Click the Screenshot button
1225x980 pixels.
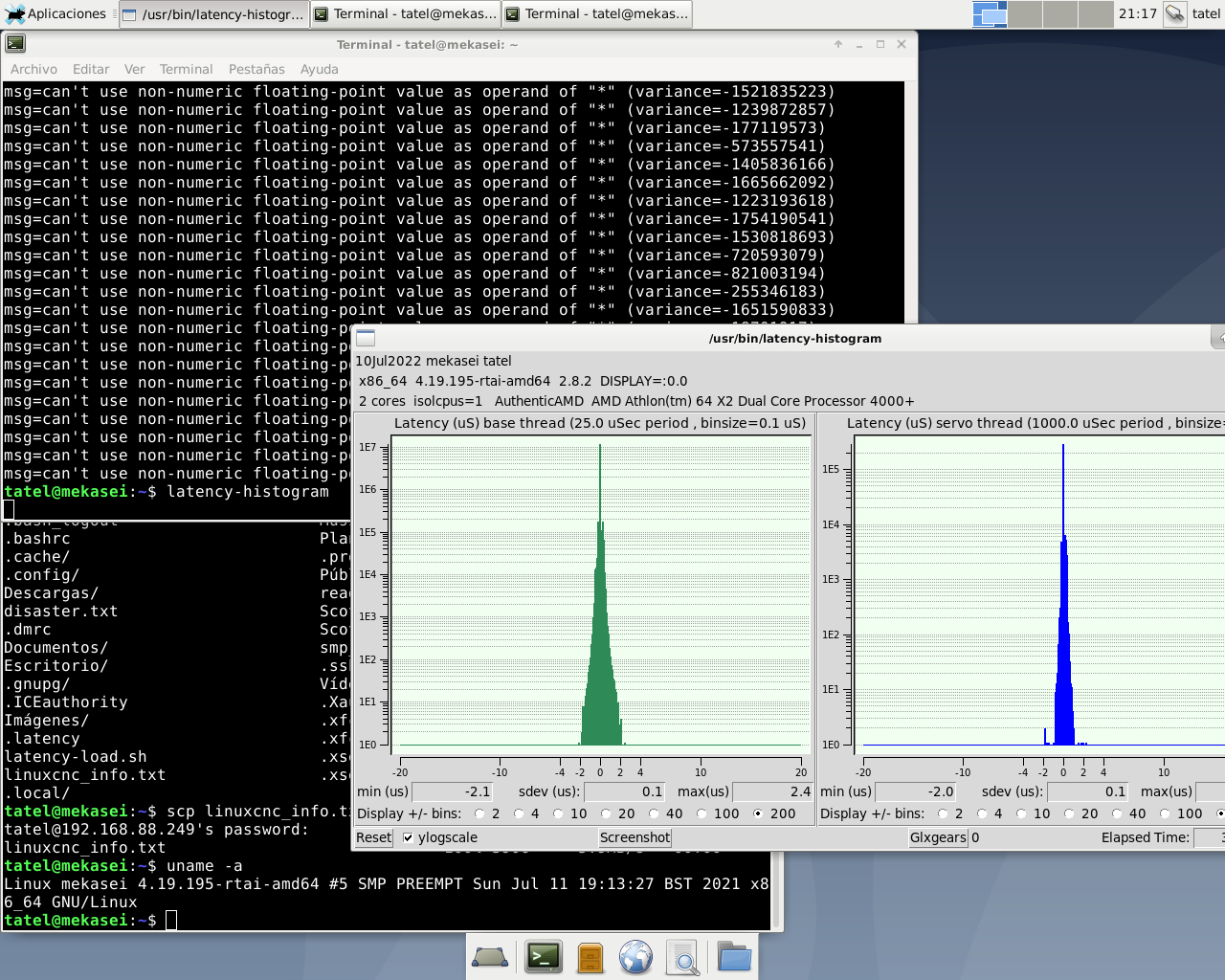(635, 838)
